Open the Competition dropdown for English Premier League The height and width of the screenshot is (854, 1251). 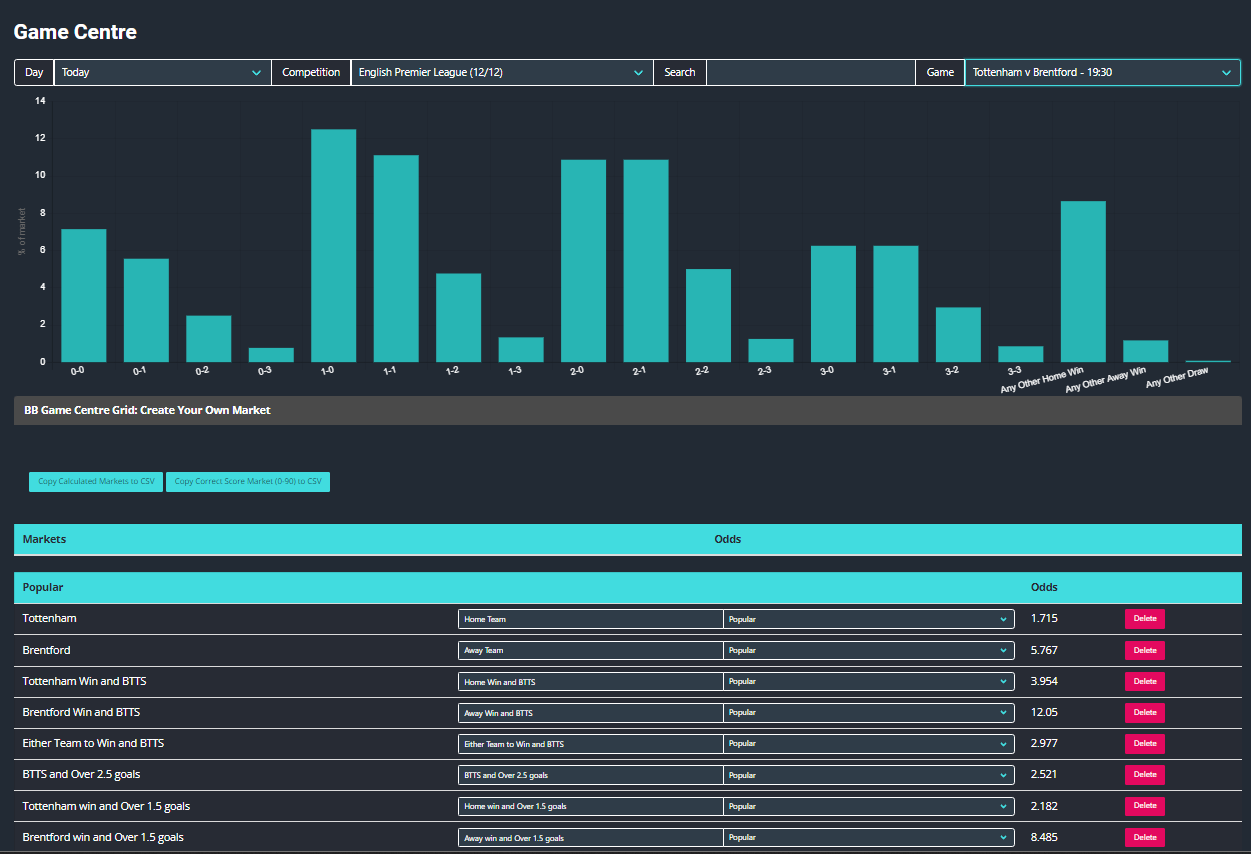pyautogui.click(x=500, y=72)
